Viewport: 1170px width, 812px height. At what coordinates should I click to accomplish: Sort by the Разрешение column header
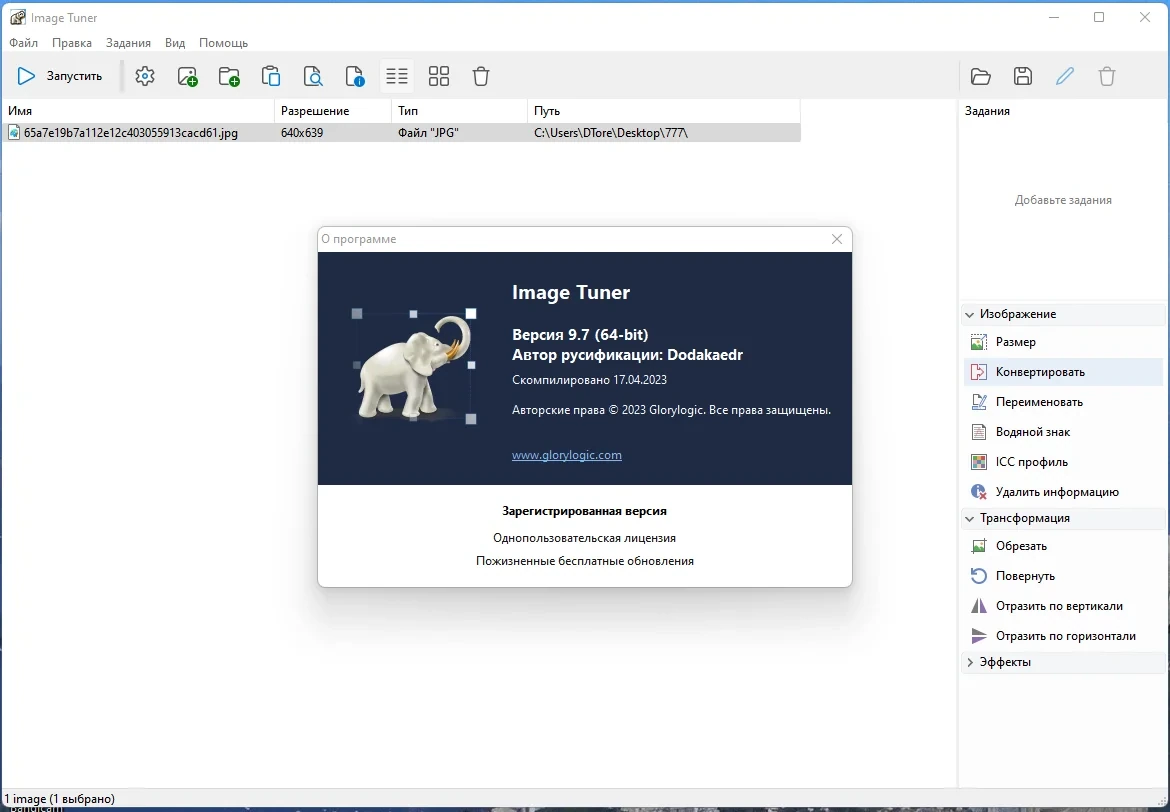click(333, 111)
